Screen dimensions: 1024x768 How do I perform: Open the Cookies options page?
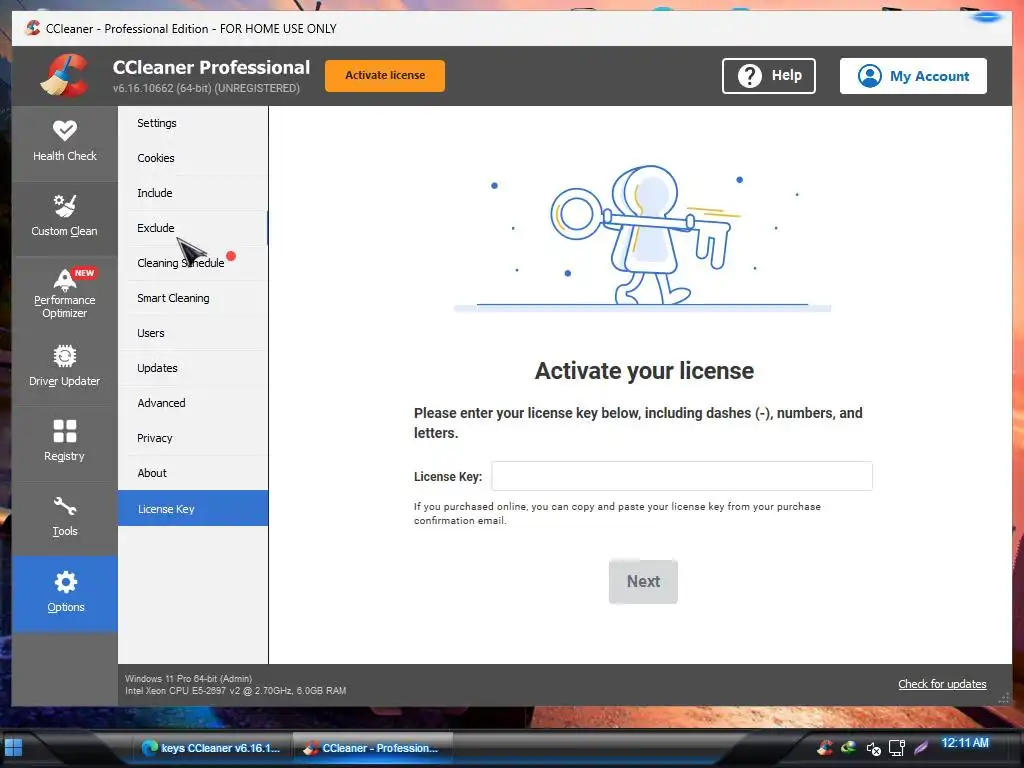click(193, 158)
